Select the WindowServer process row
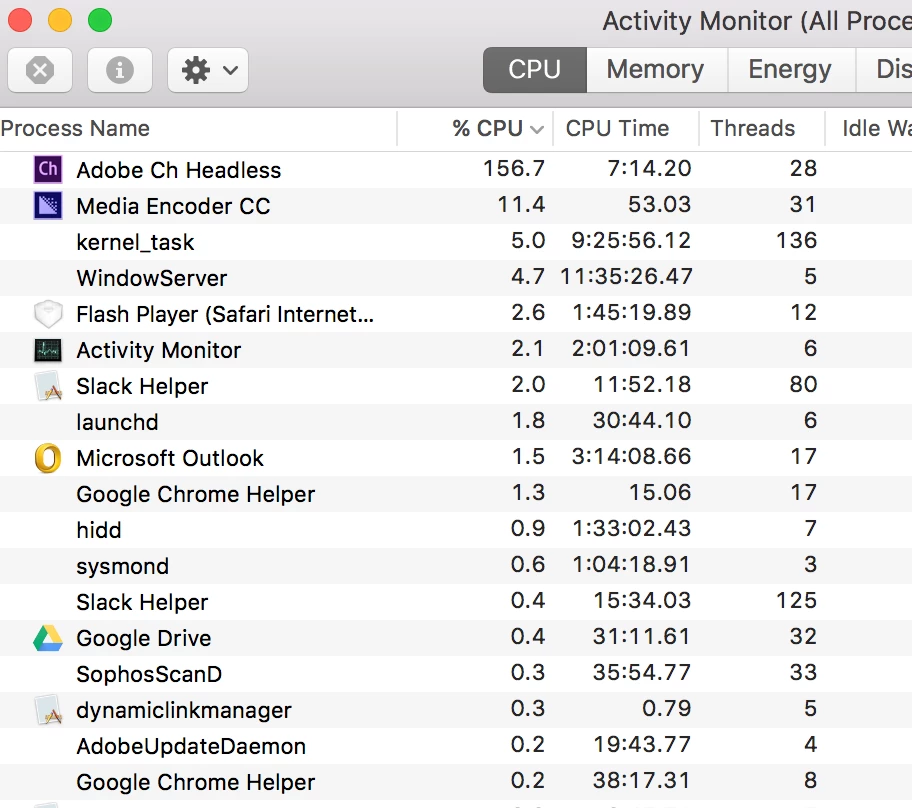912x808 pixels. click(456, 278)
